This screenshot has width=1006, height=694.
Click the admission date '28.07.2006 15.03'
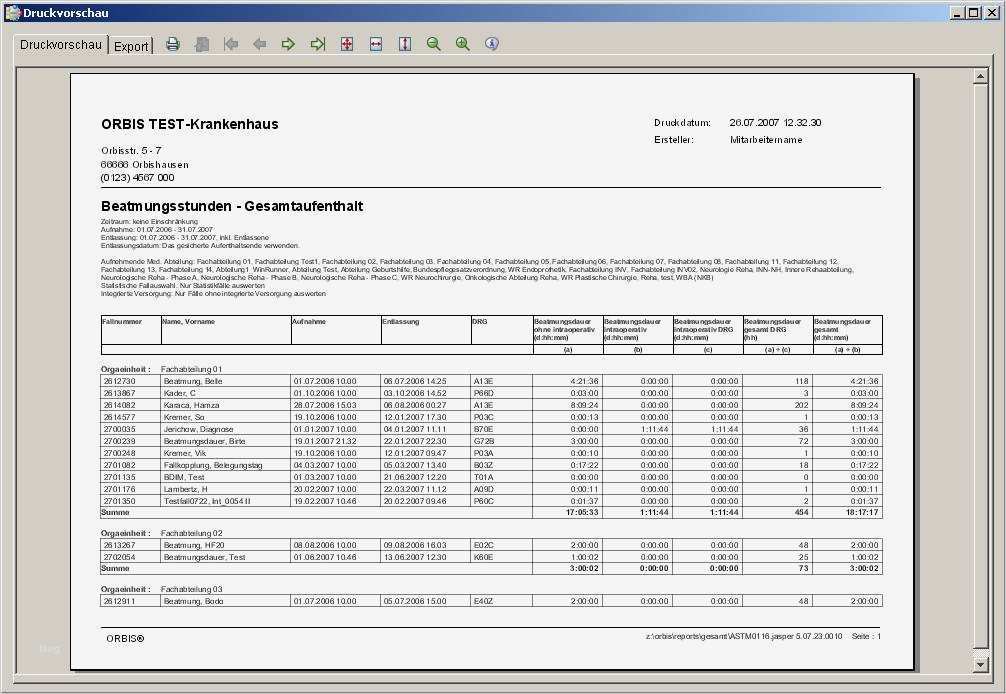(325, 405)
